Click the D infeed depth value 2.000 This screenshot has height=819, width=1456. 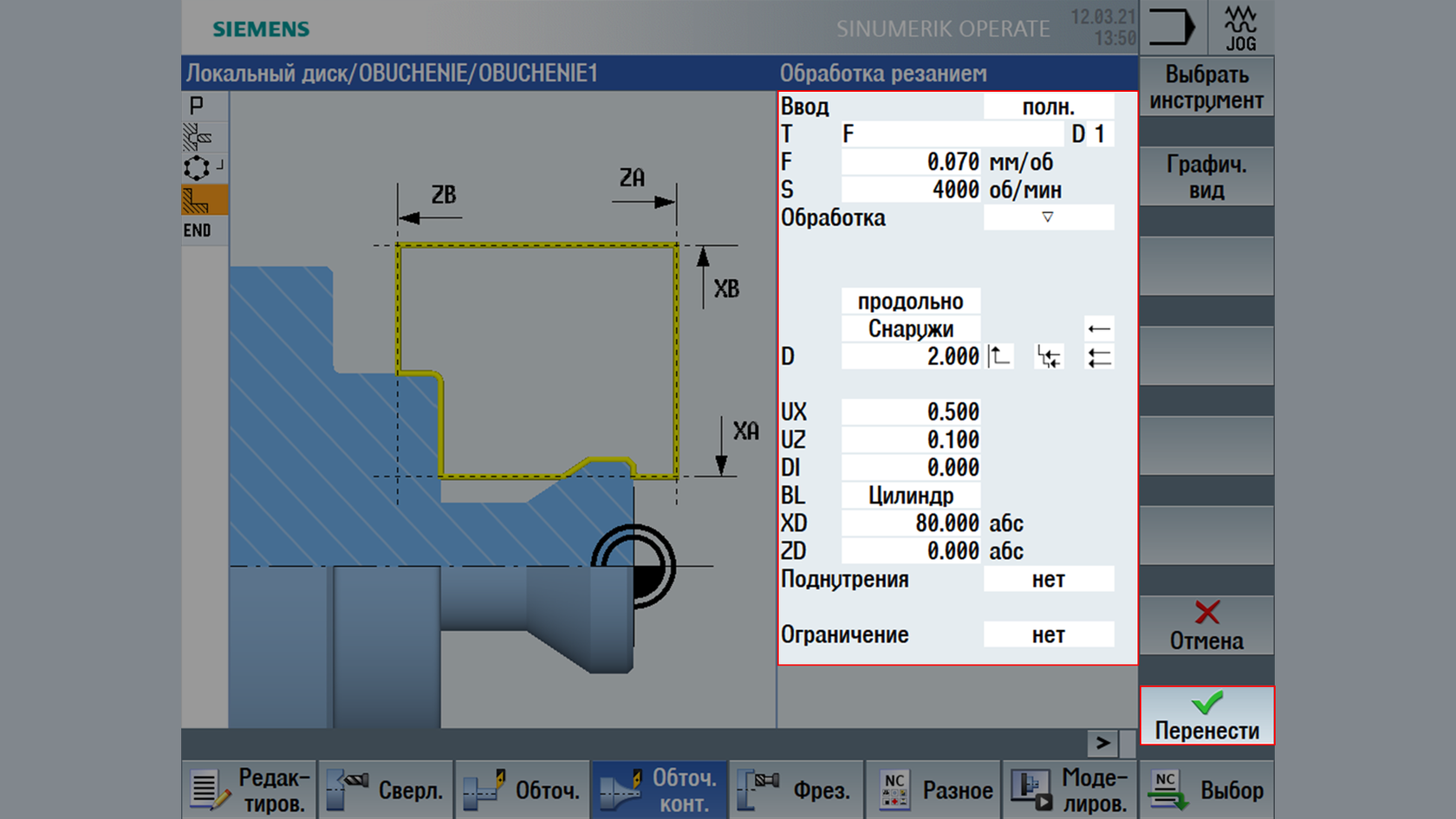click(x=911, y=356)
